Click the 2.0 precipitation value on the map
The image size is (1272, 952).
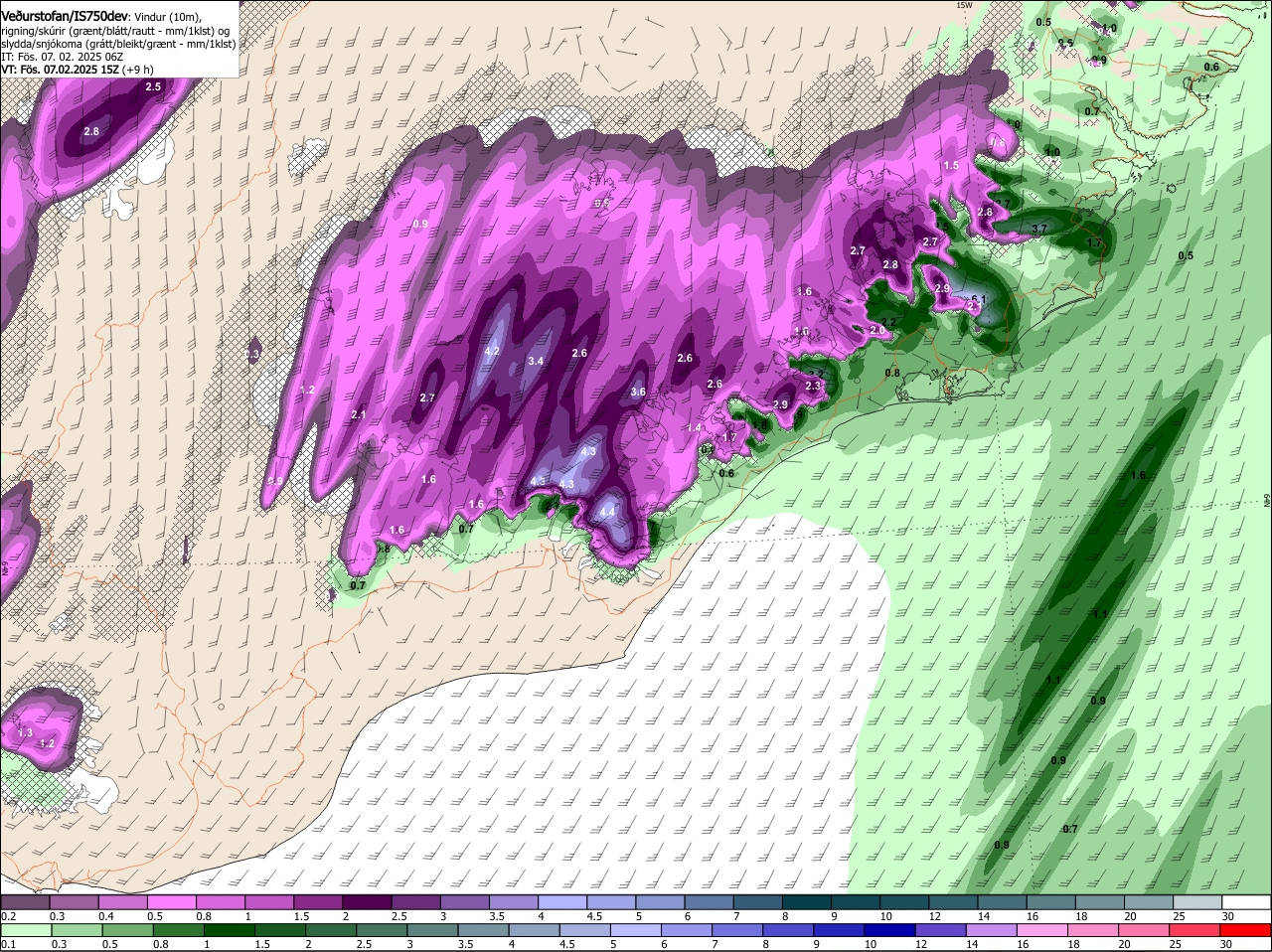click(x=877, y=330)
